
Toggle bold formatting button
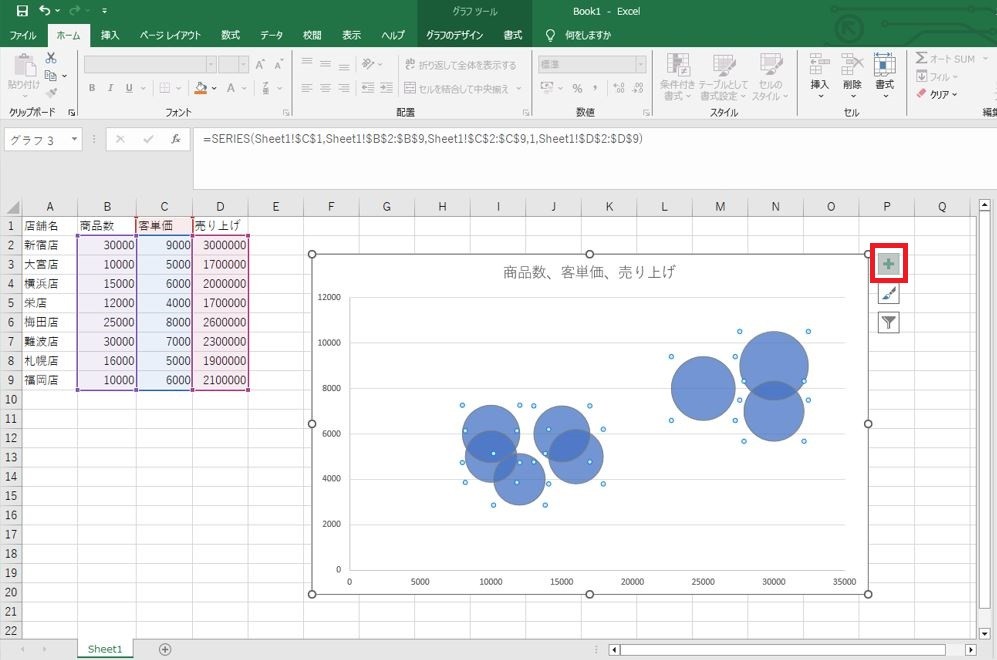(x=92, y=88)
